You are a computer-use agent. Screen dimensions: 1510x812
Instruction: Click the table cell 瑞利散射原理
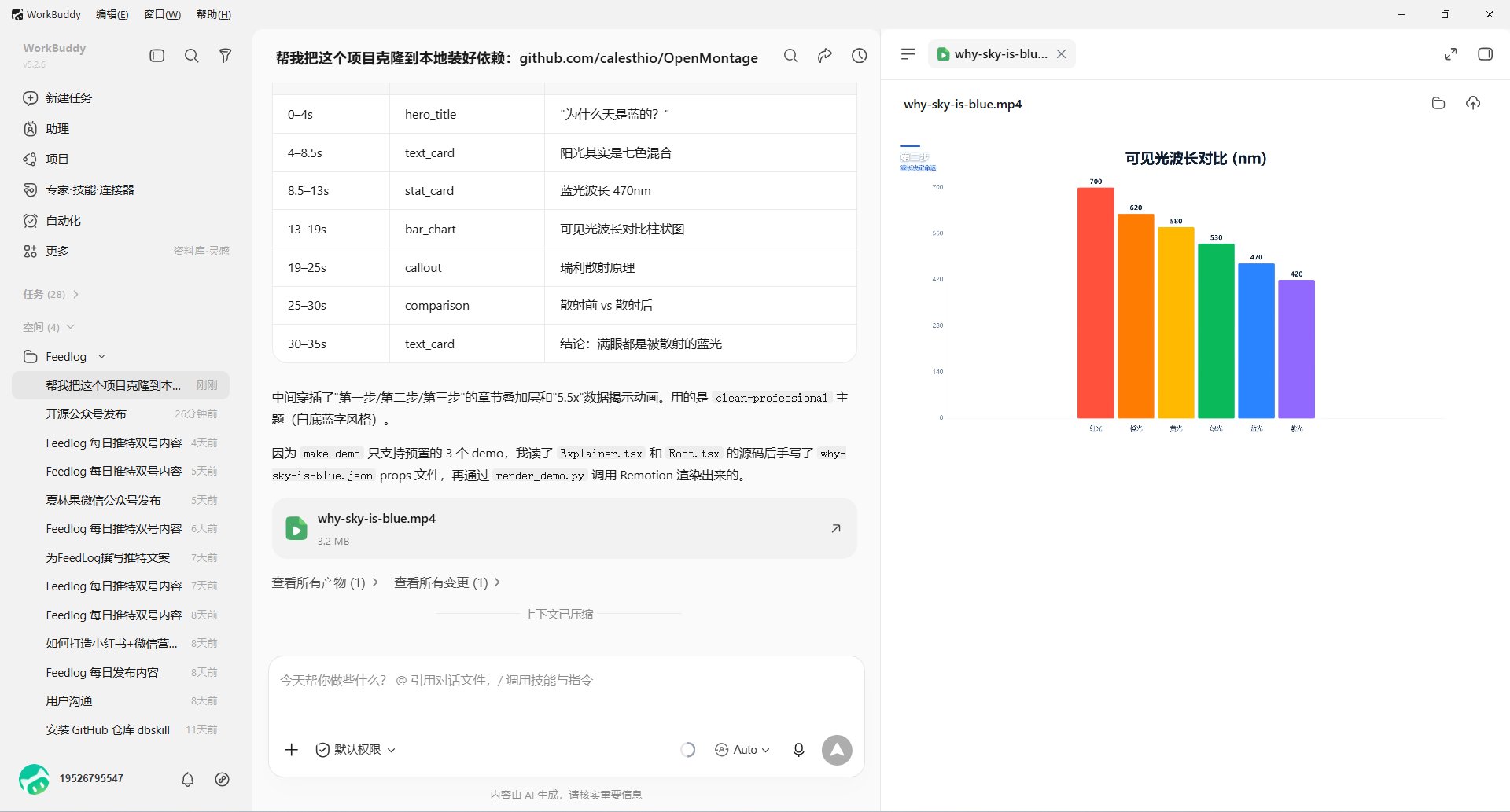click(700, 268)
